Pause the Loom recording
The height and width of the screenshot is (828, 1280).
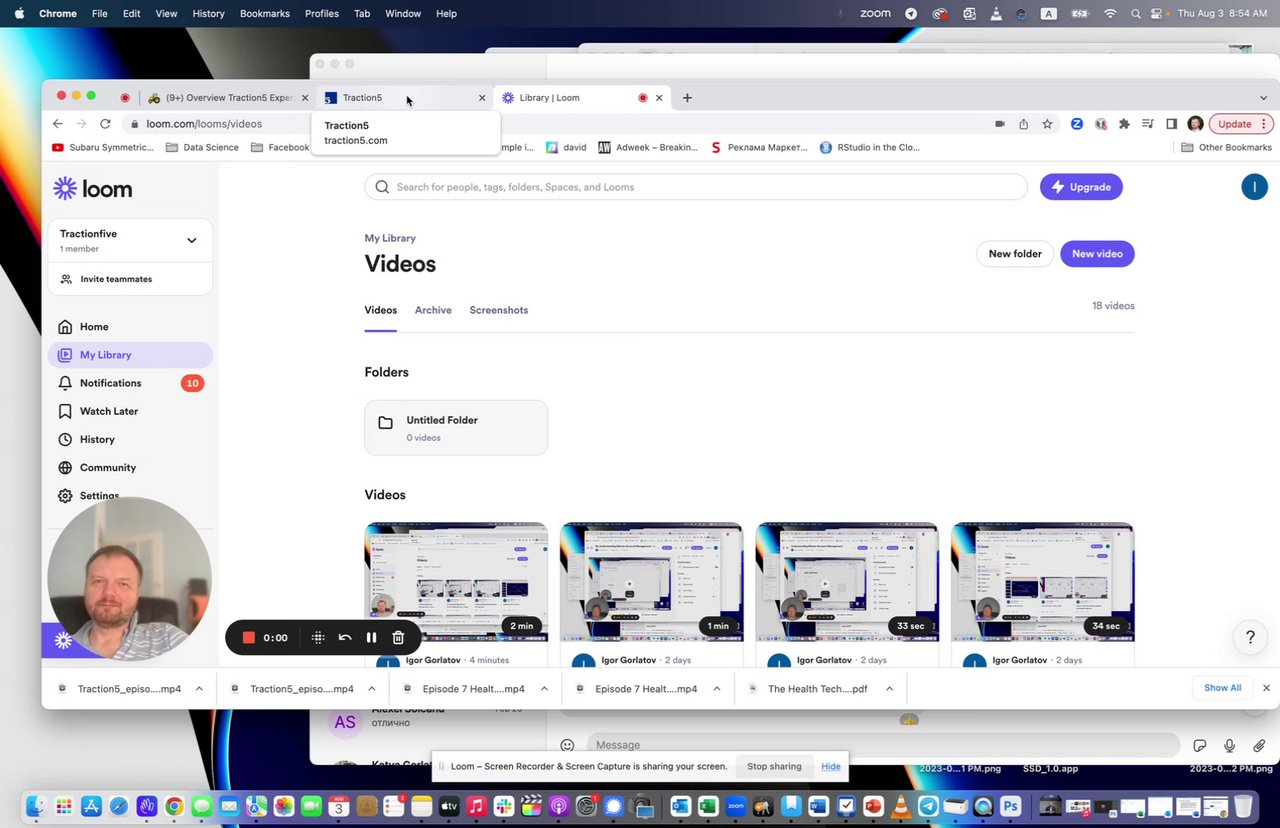point(371,637)
